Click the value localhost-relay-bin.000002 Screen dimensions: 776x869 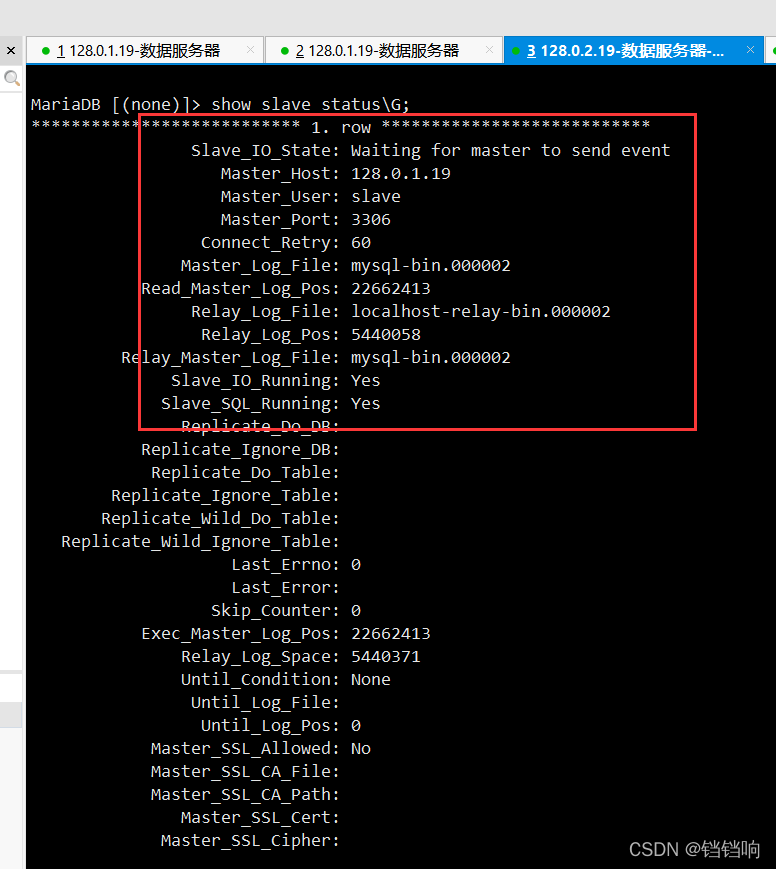point(481,311)
